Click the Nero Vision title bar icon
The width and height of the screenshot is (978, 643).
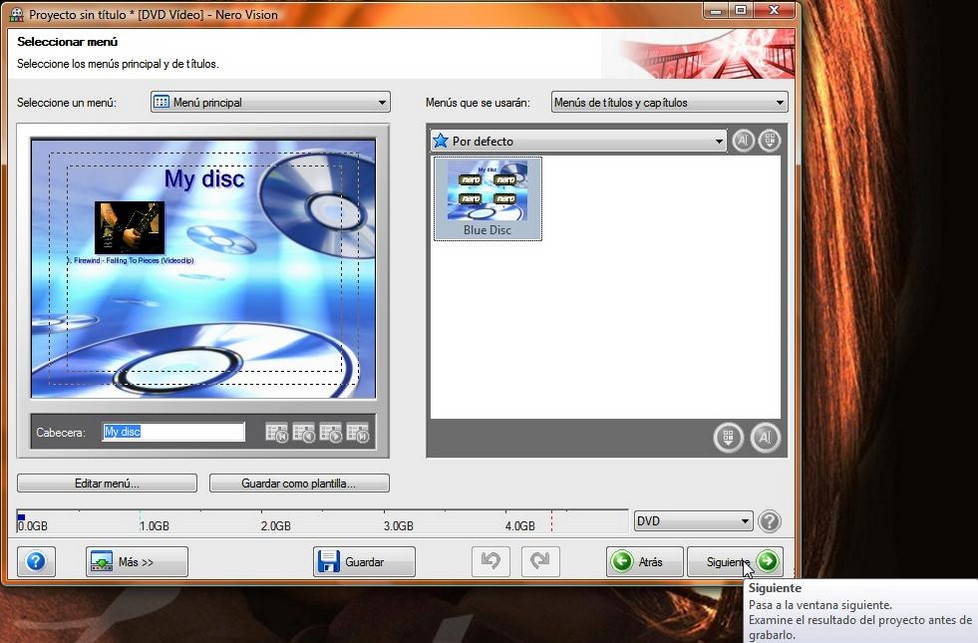point(16,14)
